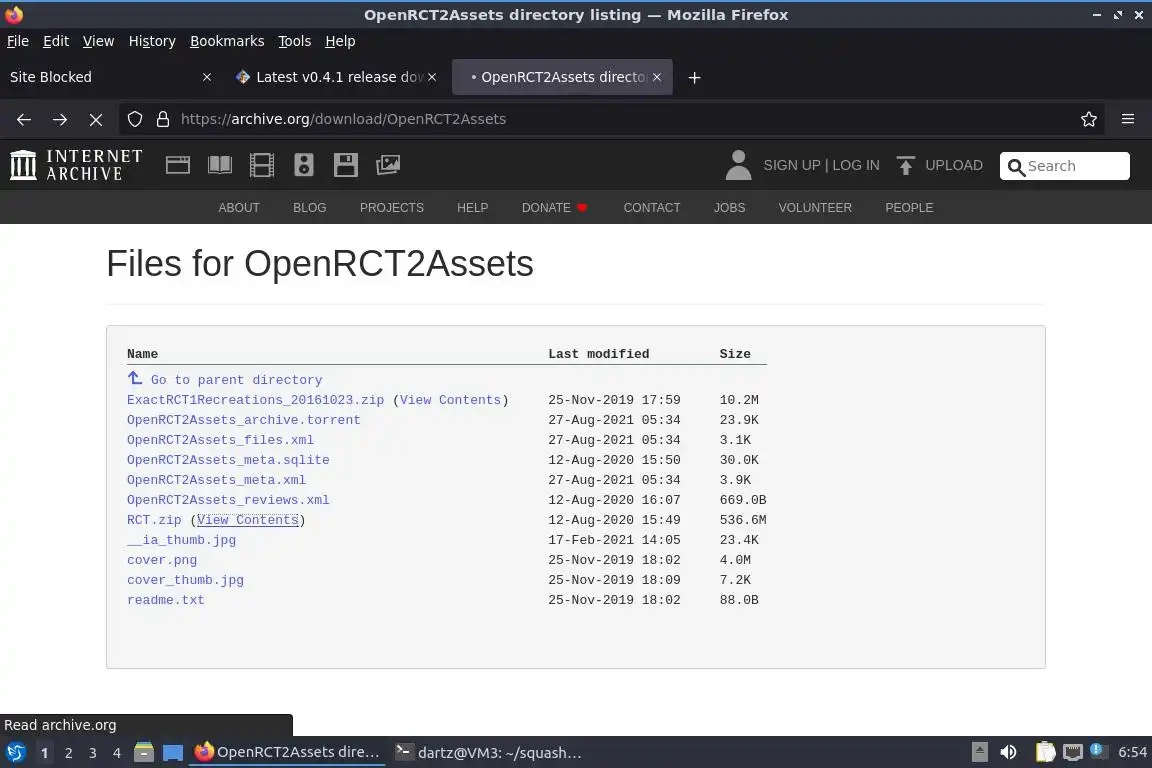Open the Edit menu
The image size is (1152, 768).
click(56, 41)
